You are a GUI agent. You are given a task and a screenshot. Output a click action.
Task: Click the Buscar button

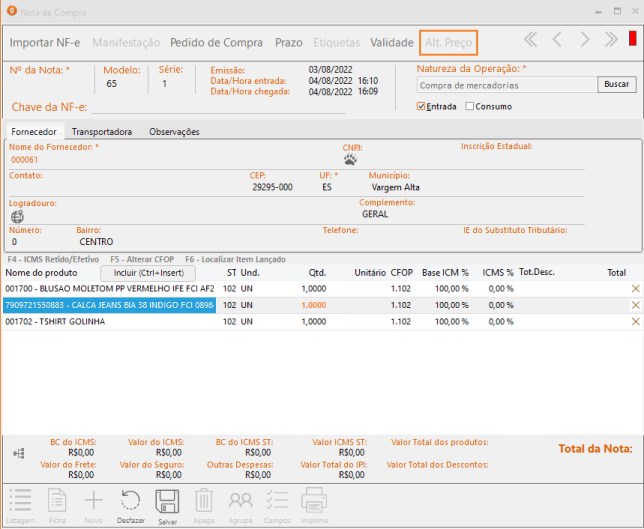[616, 85]
